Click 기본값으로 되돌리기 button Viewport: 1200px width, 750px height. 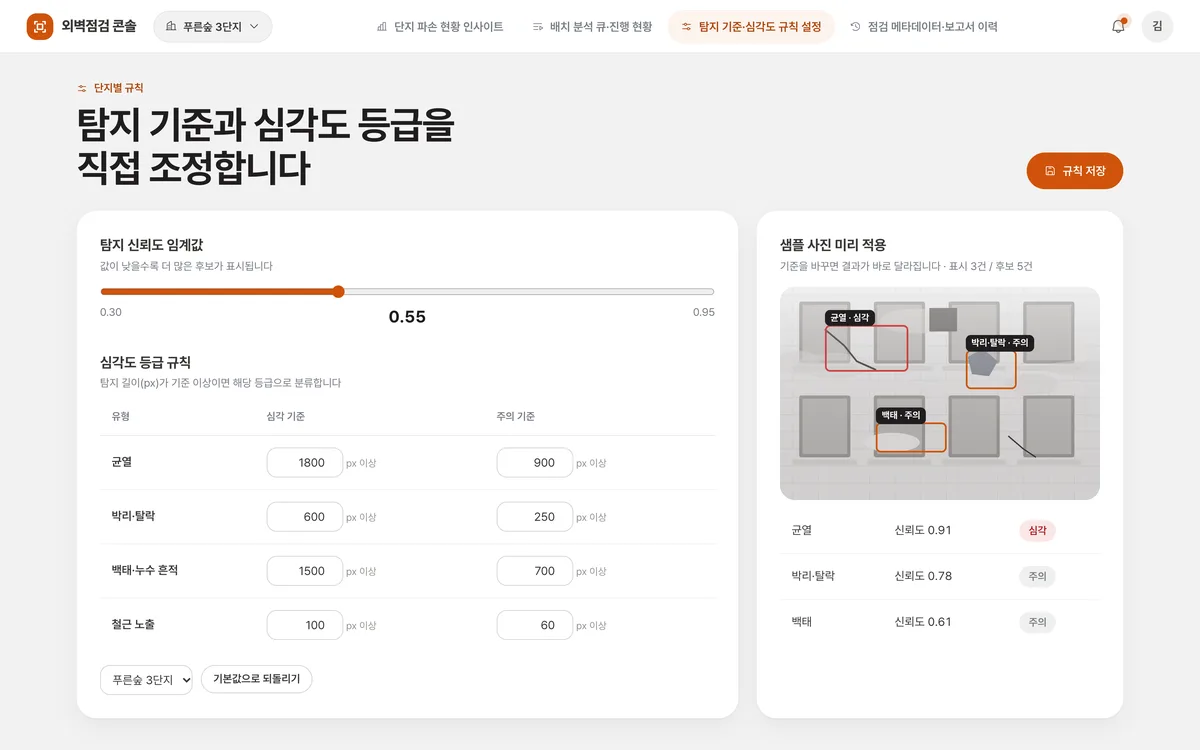257,679
